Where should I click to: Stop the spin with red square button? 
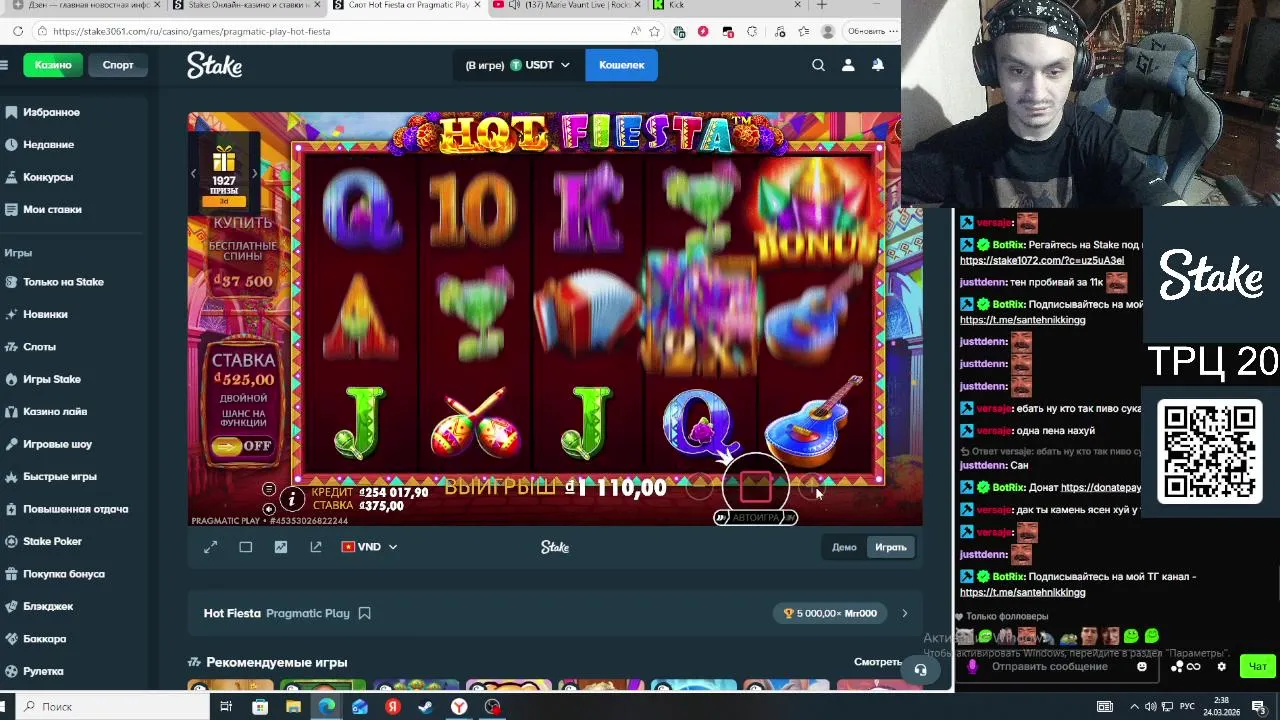coord(756,488)
